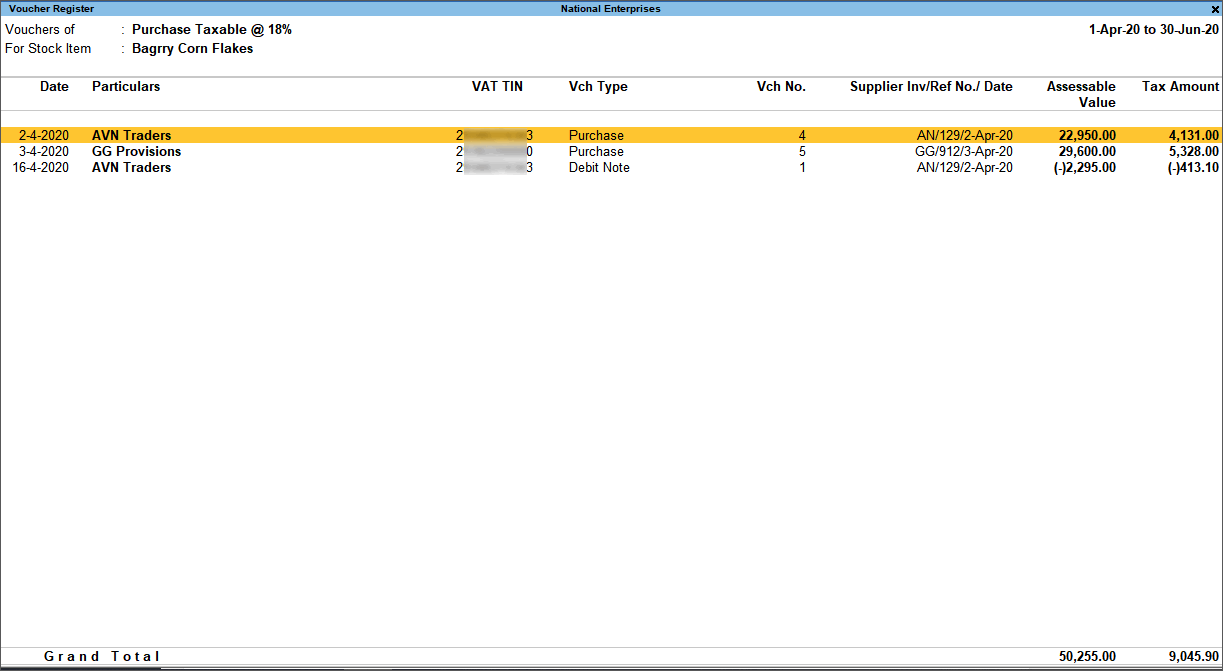Click the Voucher Register title
The height and width of the screenshot is (671, 1223).
tap(51, 9)
